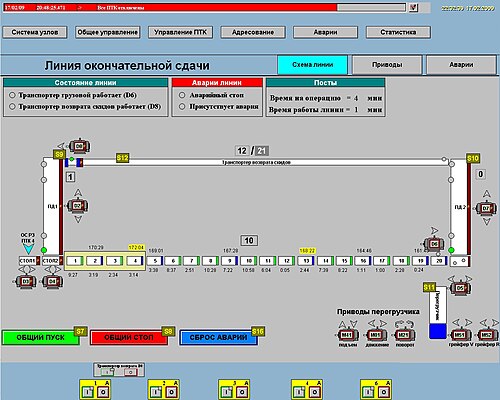Select conveyor position 4
This screenshot has height=400, width=500.
click(135, 261)
